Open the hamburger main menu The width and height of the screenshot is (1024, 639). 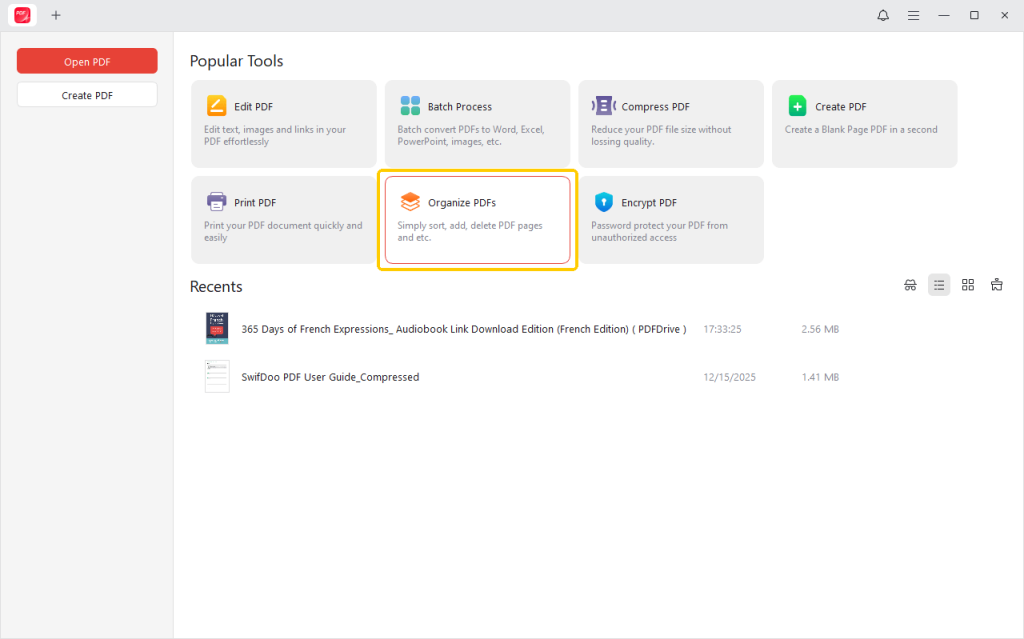(913, 15)
